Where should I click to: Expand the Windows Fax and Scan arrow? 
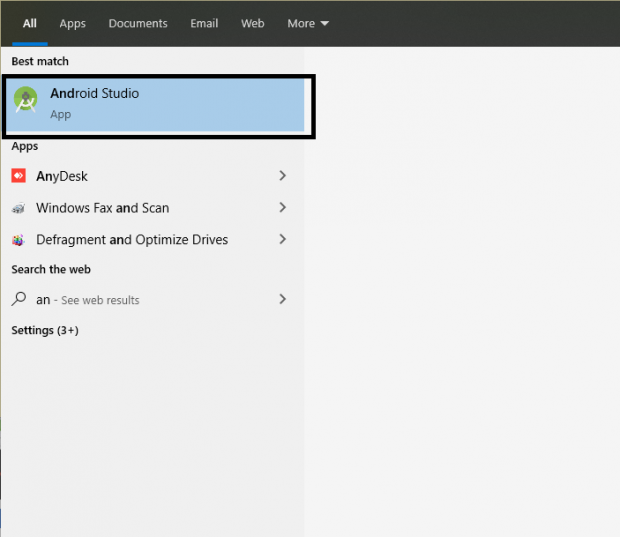pyautogui.click(x=283, y=208)
